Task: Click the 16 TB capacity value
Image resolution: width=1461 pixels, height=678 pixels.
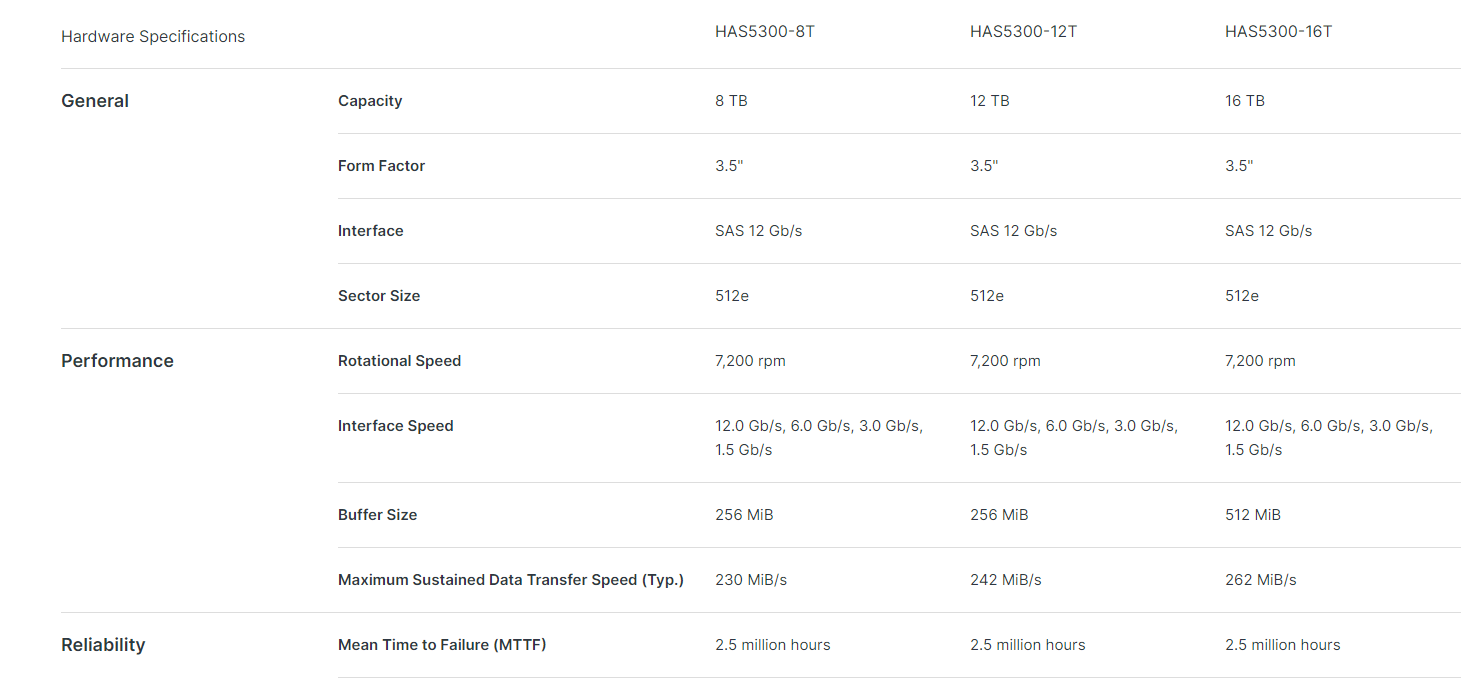Action: point(1245,101)
